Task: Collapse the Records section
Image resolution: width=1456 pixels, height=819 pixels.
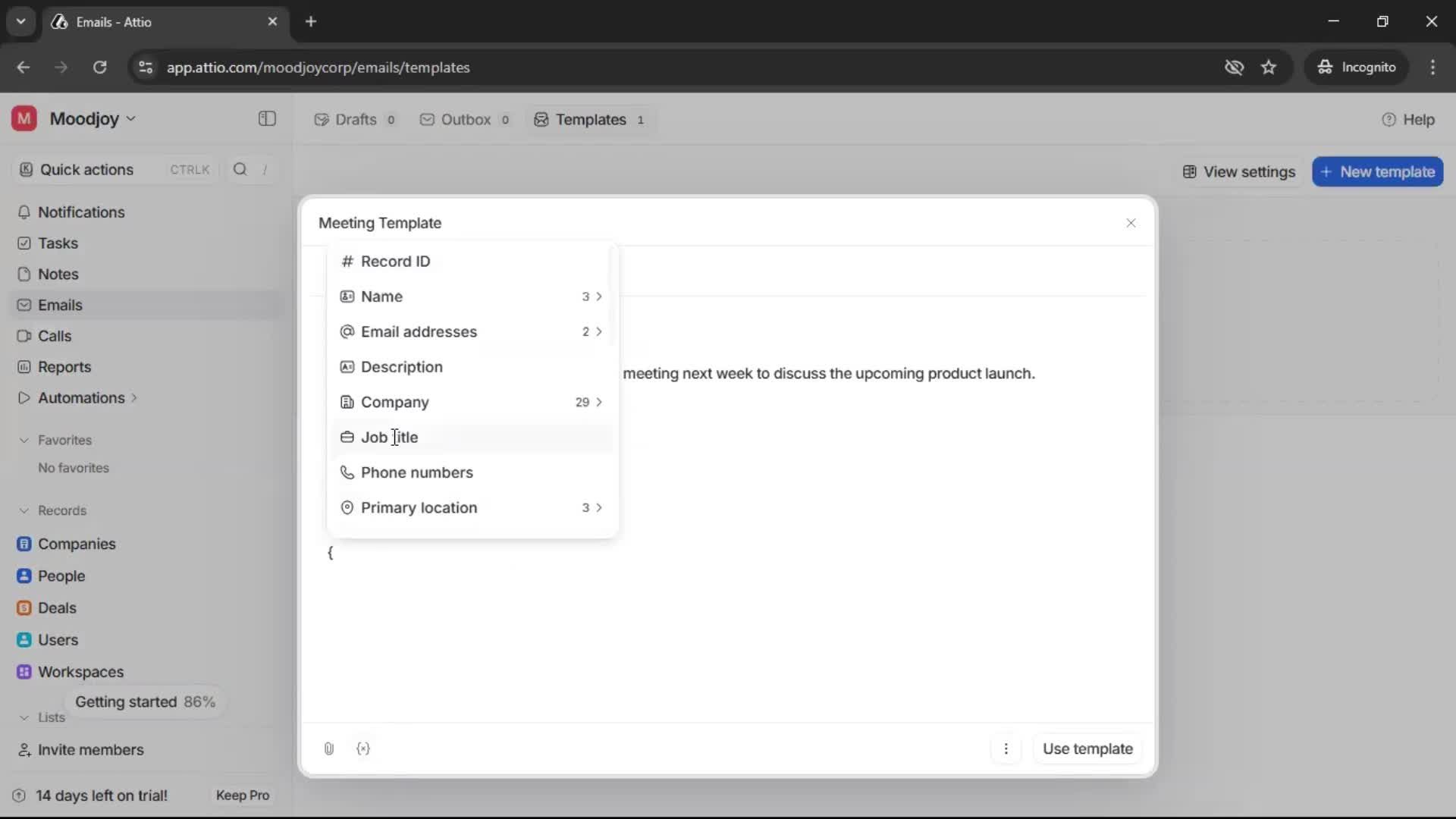Action: (24, 510)
